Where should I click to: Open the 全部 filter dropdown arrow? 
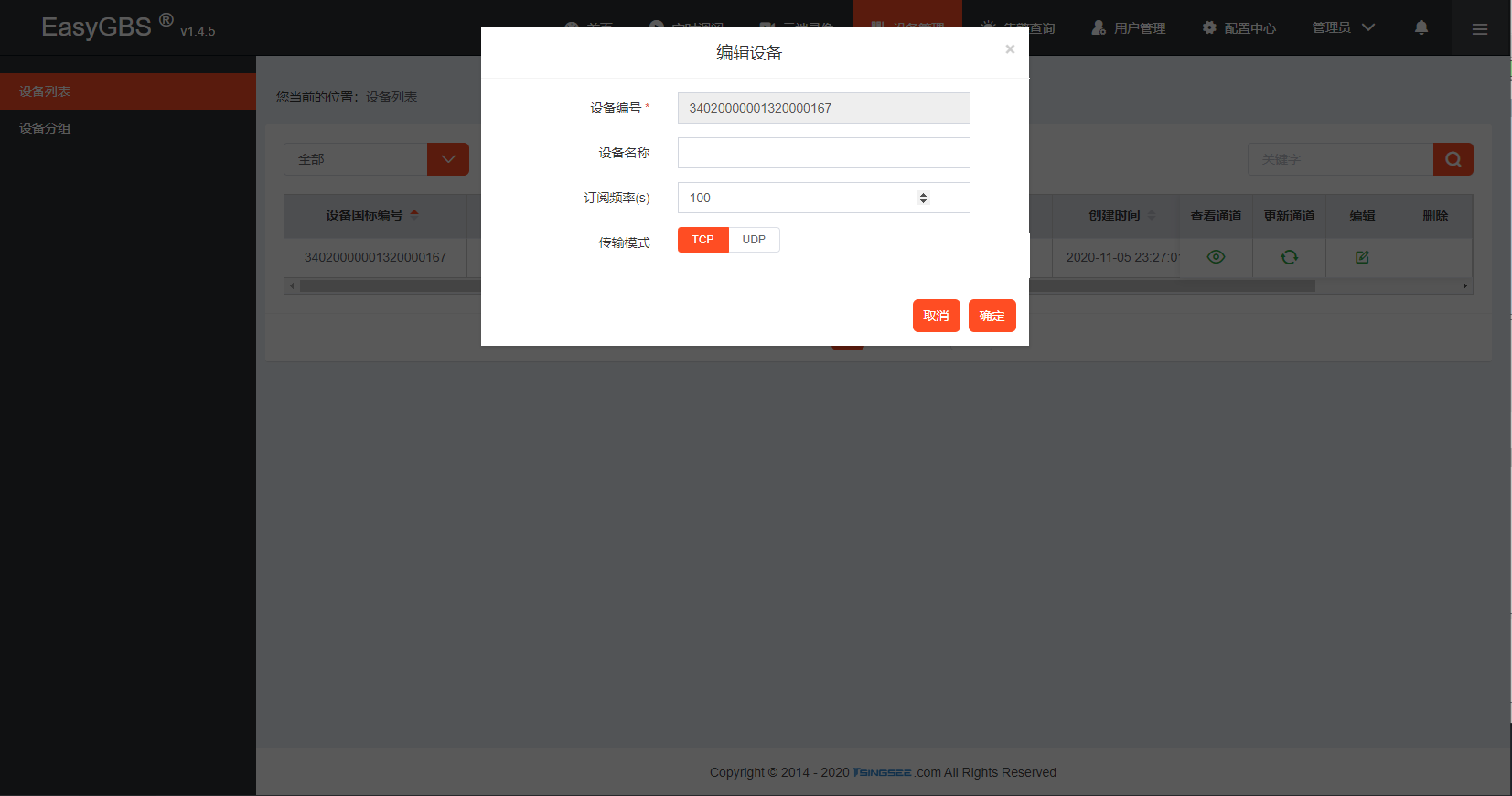[x=448, y=159]
